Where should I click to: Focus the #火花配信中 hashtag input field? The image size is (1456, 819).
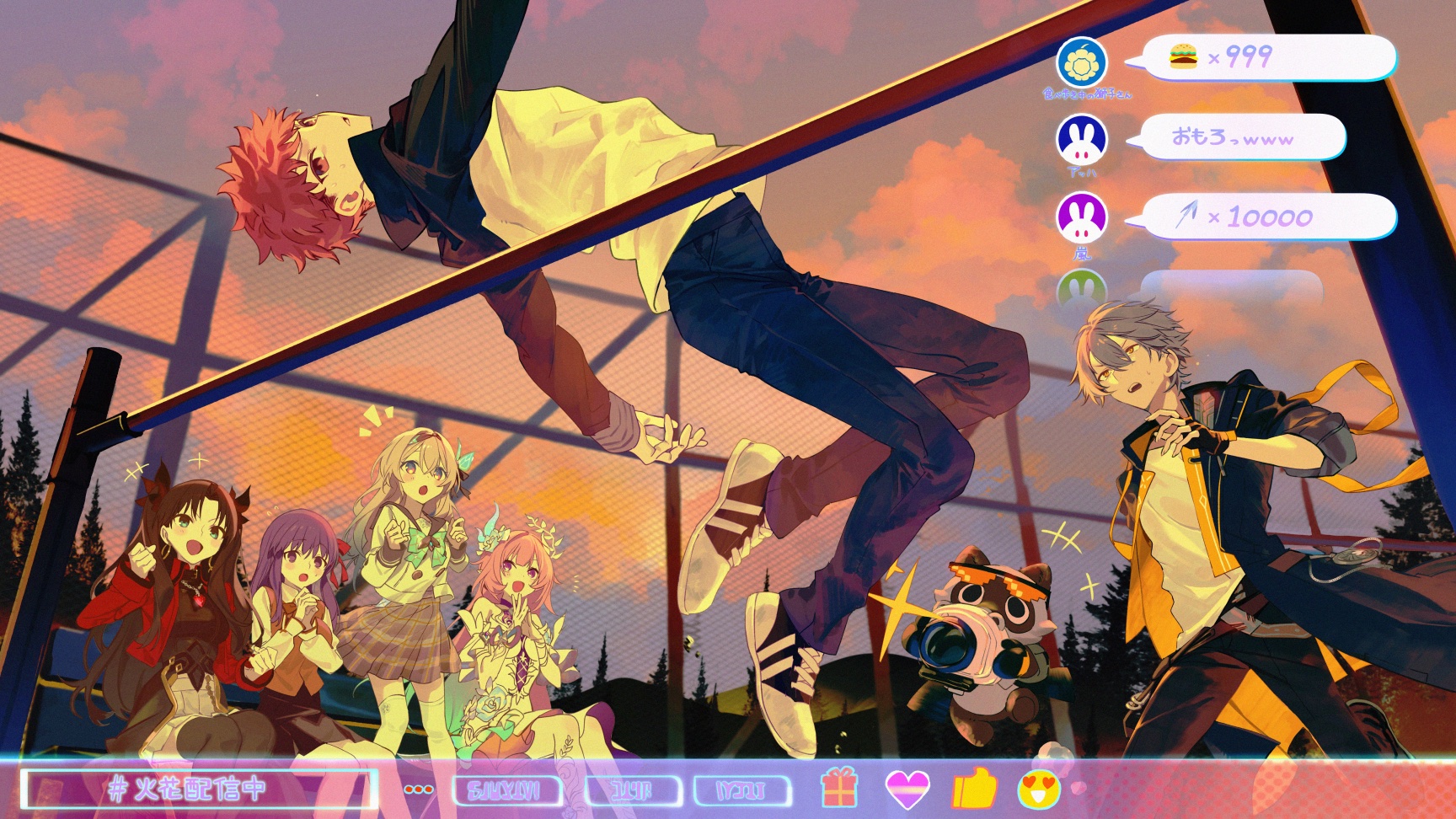199,790
